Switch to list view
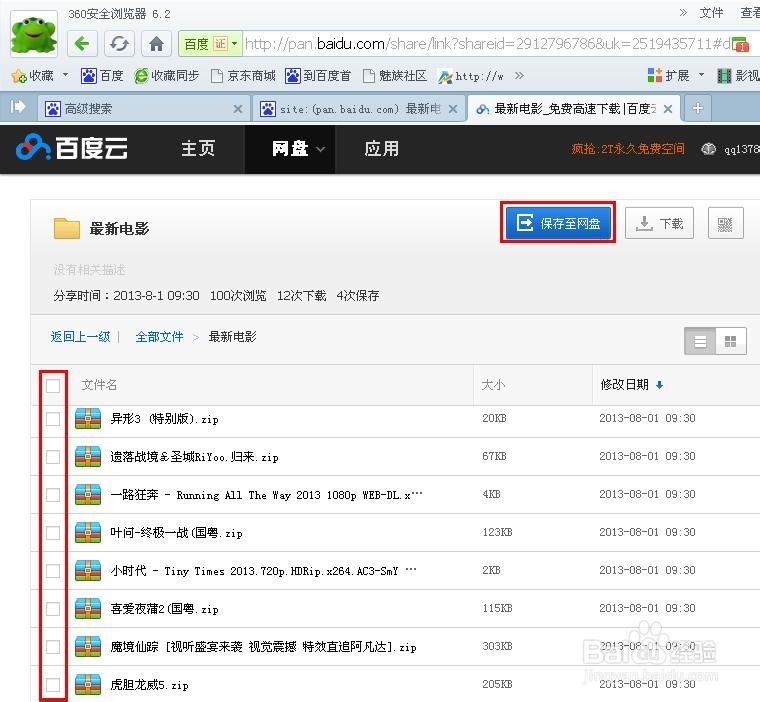This screenshot has width=760, height=702. click(700, 342)
